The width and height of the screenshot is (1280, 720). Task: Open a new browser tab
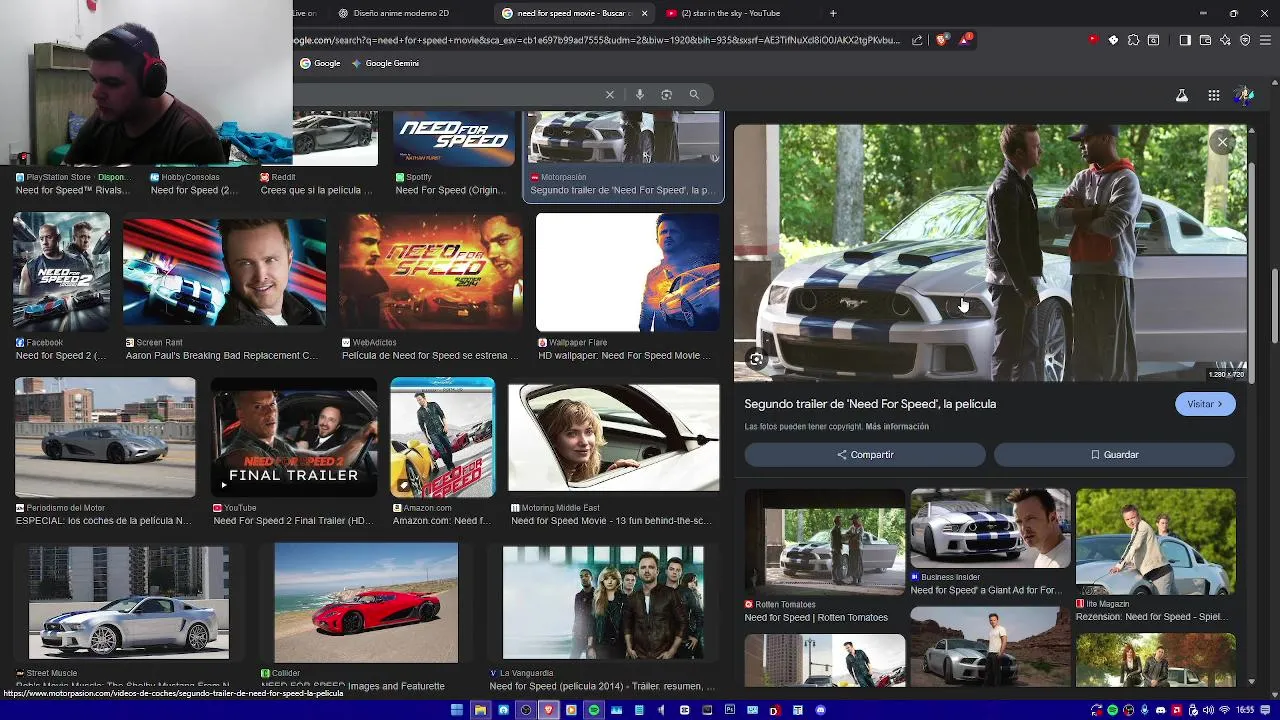[x=833, y=13]
